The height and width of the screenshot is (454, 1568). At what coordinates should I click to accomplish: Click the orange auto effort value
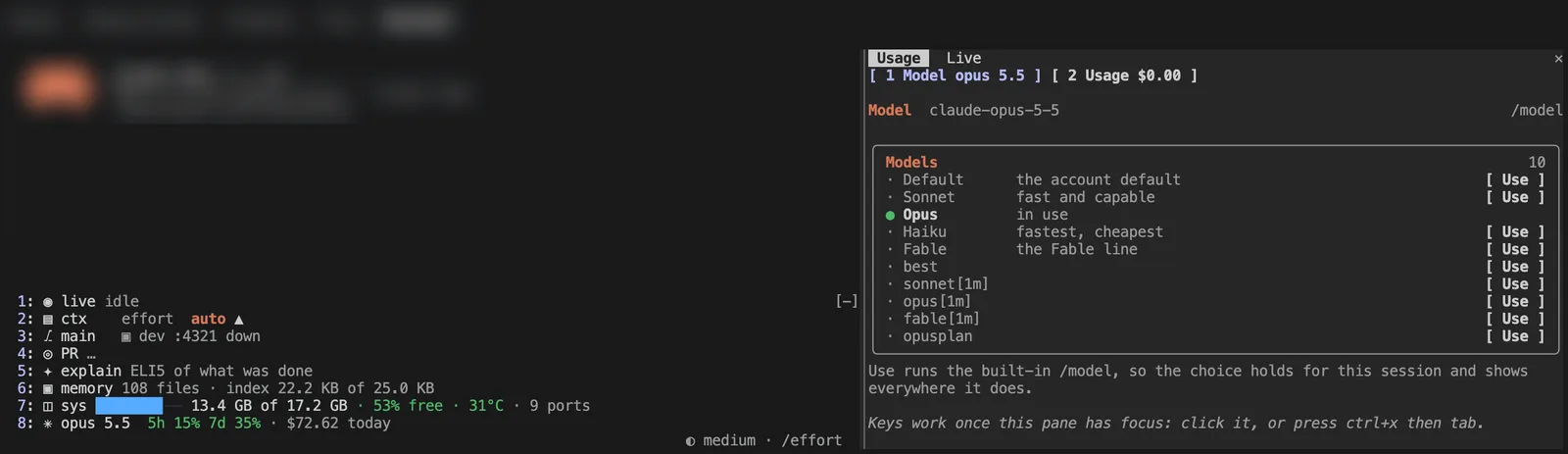coord(208,319)
